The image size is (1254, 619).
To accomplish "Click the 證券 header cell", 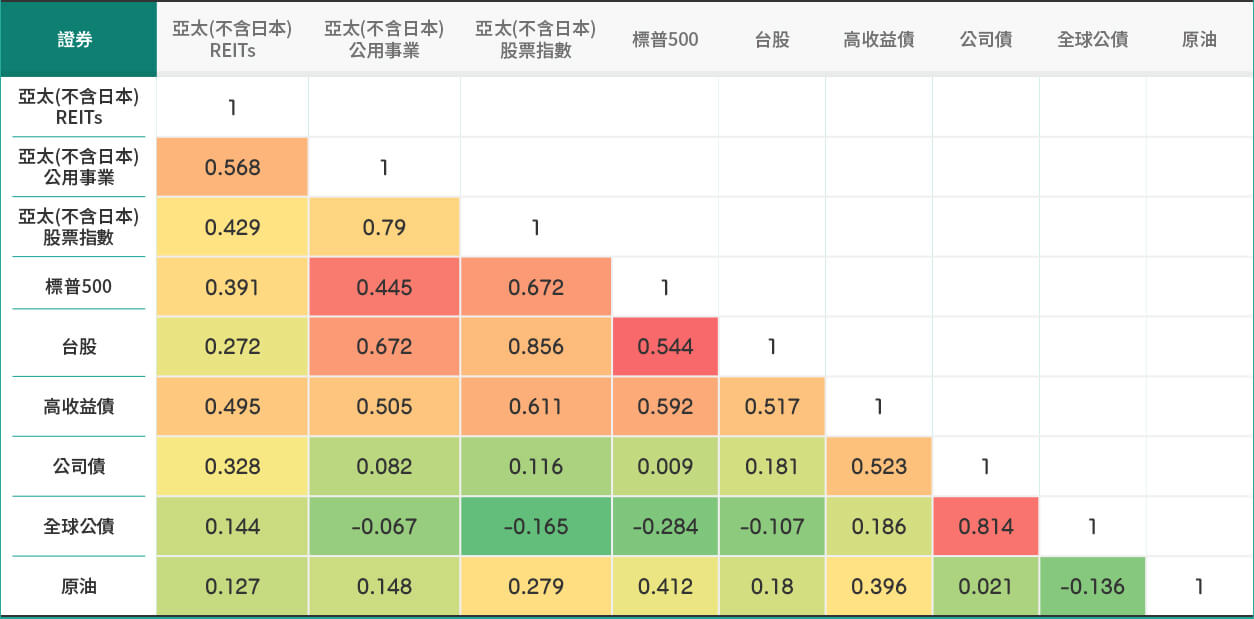I will (78, 40).
